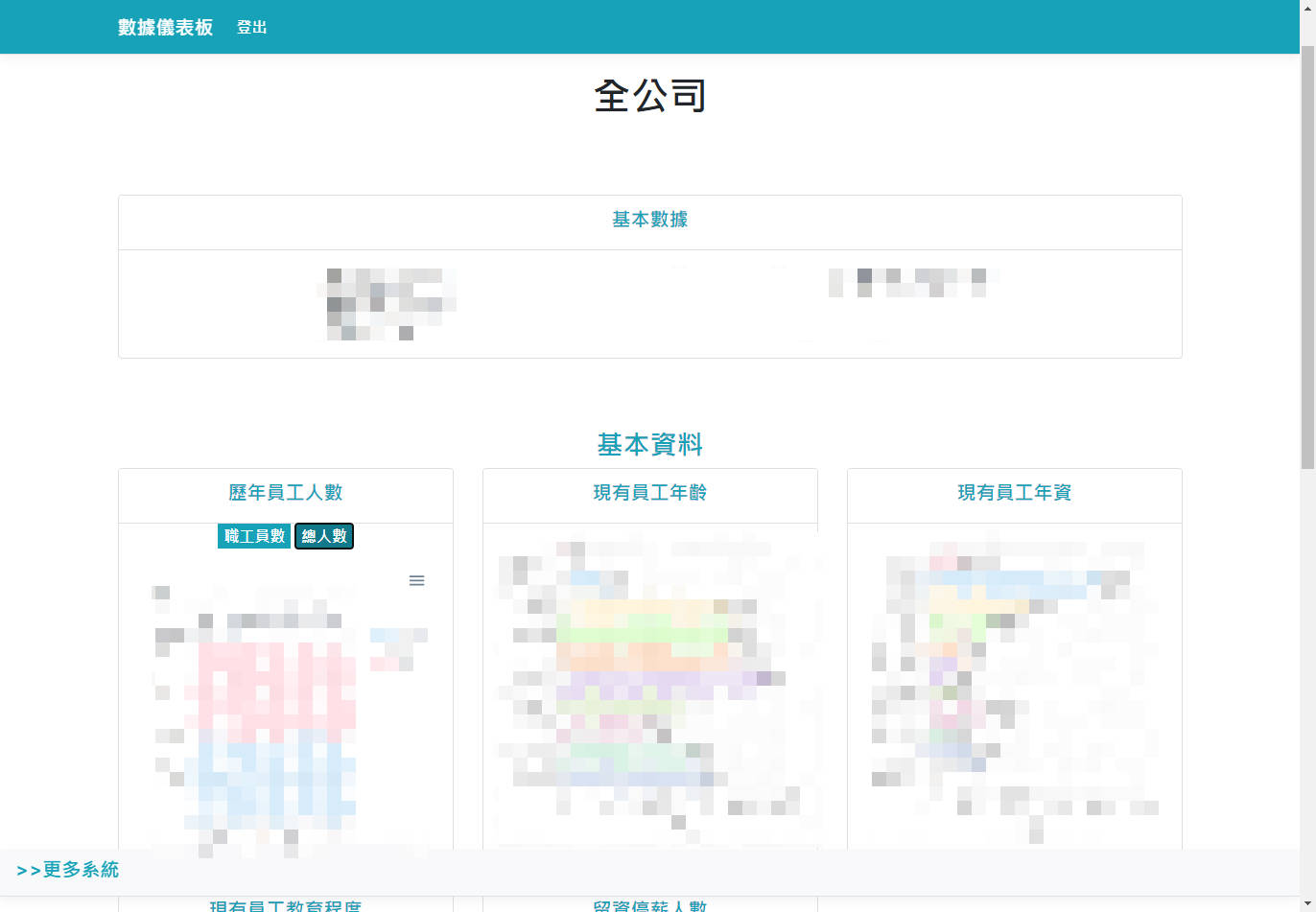Click the 登出 logout link
Image resolution: width=1316 pixels, height=912 pixels.
point(252,28)
